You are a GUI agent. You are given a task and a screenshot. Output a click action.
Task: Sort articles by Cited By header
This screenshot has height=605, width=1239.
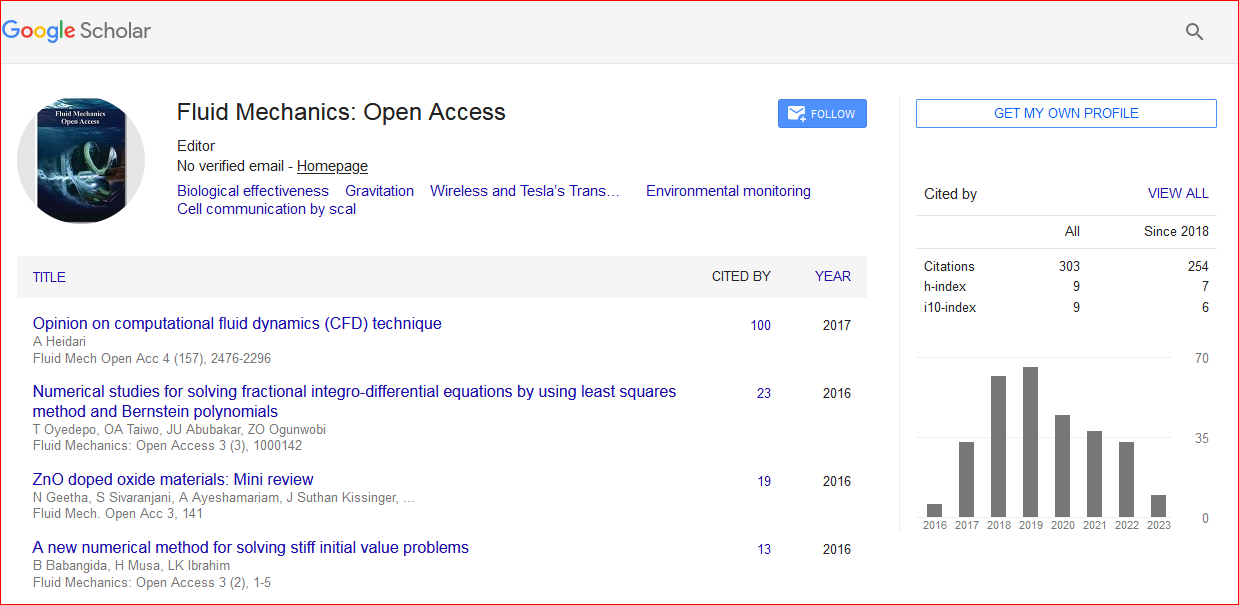pos(741,277)
